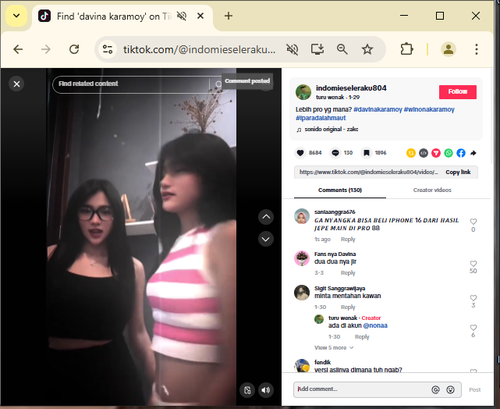Image resolution: width=500 pixels, height=409 pixels.
Task: Open hashtag #davinakaramoy
Action: pyautogui.click(x=378, y=109)
